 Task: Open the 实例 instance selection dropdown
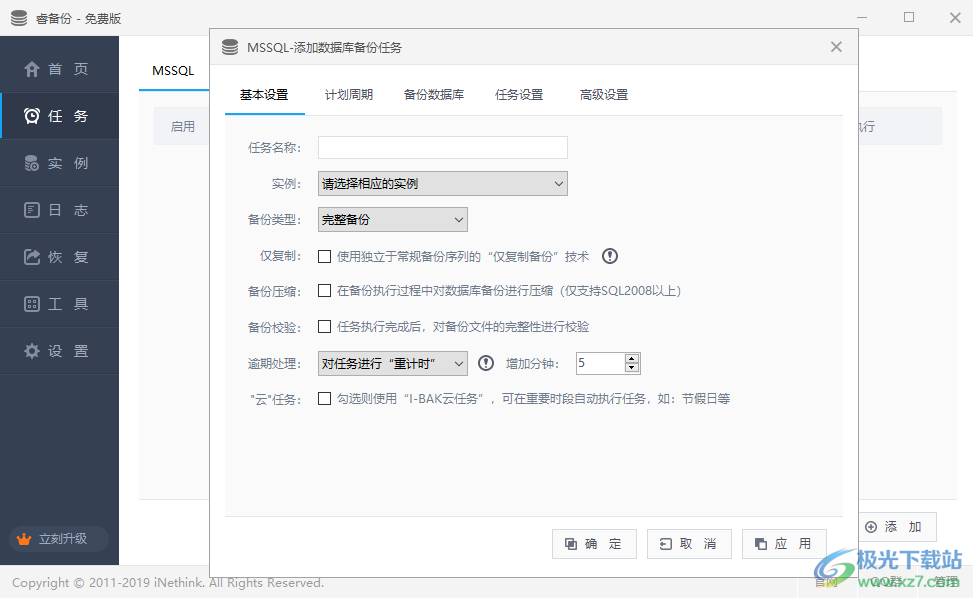click(x=442, y=184)
